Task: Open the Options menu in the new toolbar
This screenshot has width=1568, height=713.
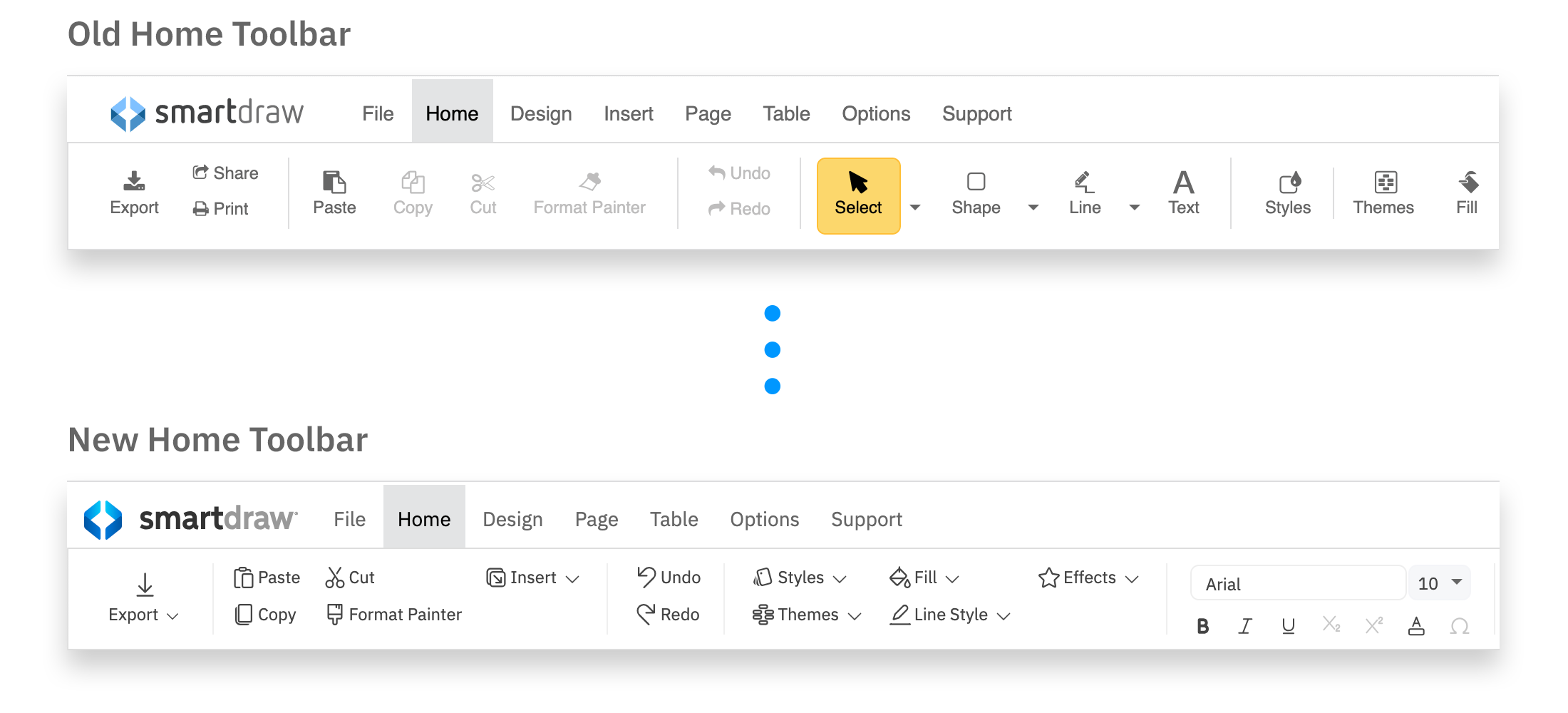Action: [764, 519]
